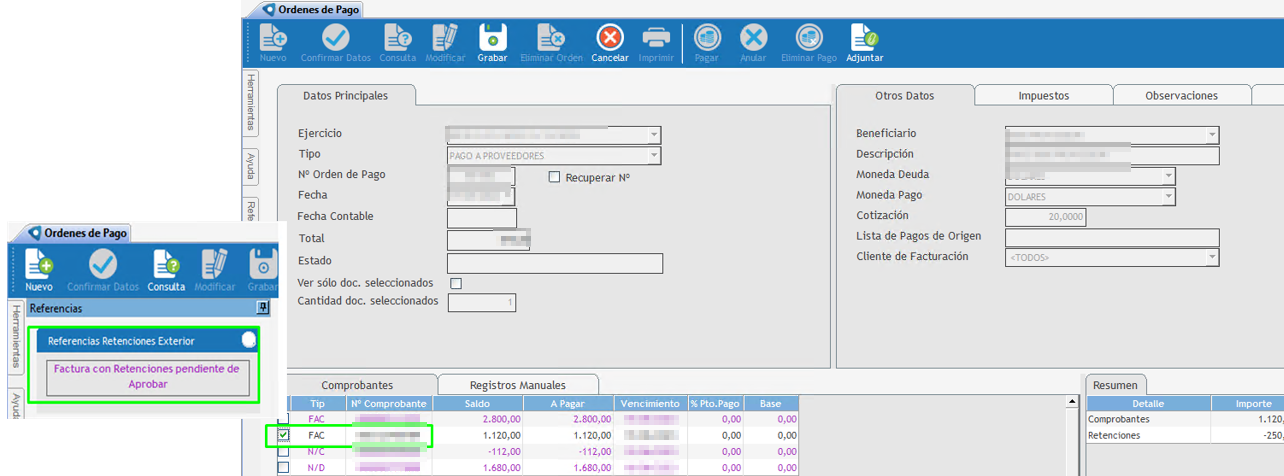Switch to the Datos Principales tab
The image size is (1284, 476).
[345, 96]
